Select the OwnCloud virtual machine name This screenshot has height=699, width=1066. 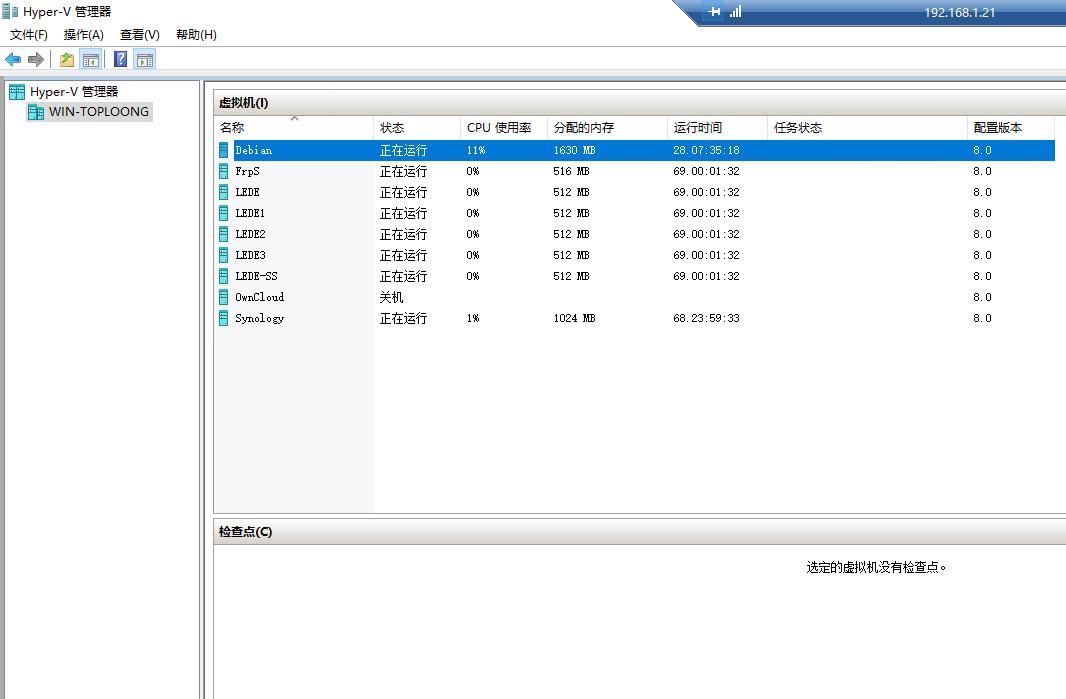[x=260, y=297]
